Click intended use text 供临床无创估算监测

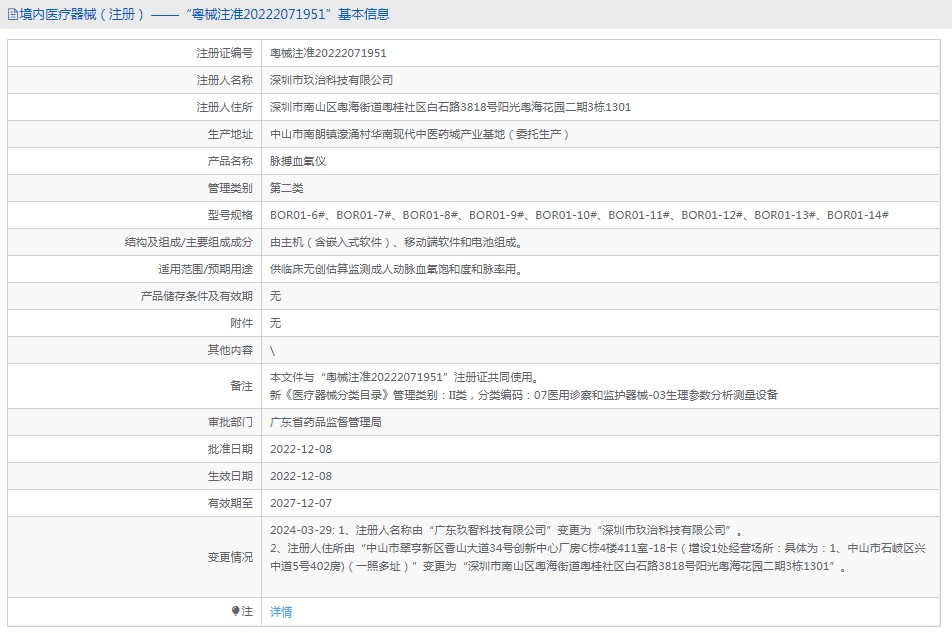pyautogui.click(x=397, y=269)
